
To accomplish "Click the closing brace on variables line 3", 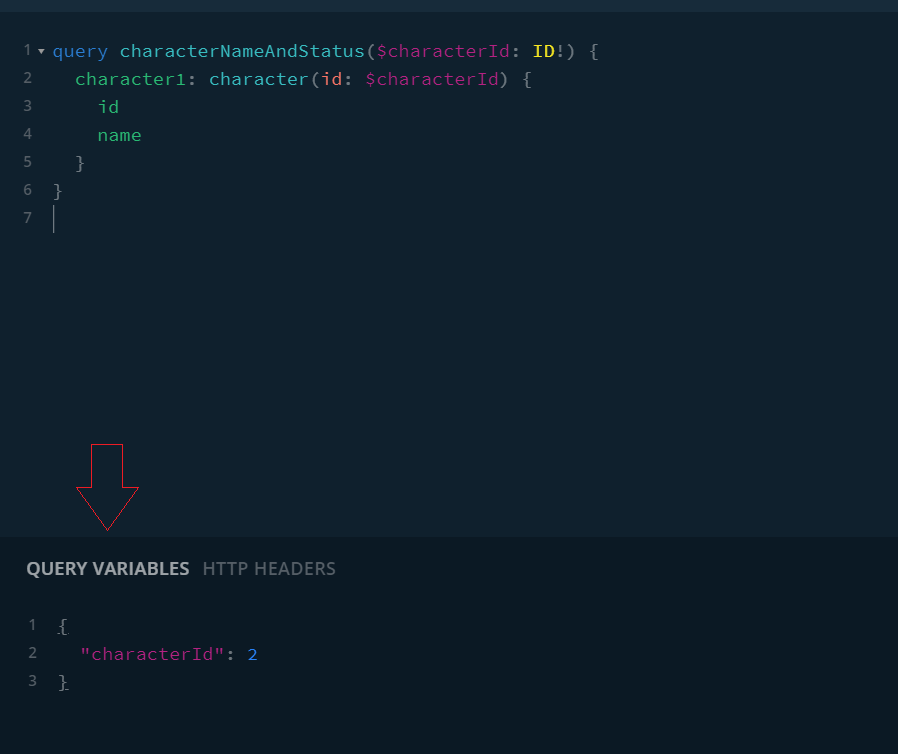I will tap(63, 682).
